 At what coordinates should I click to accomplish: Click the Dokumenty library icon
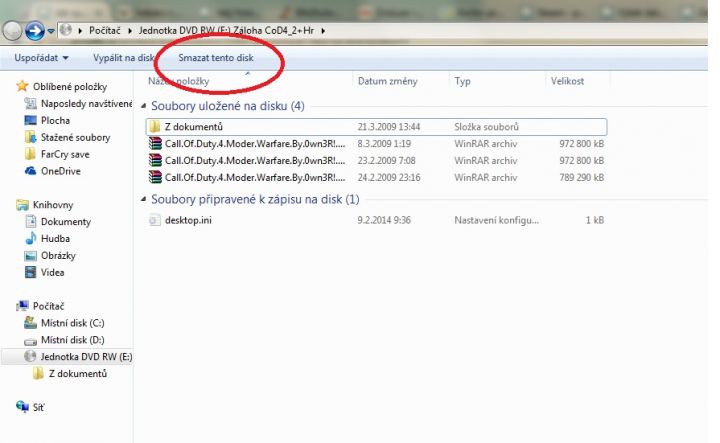click(30, 222)
